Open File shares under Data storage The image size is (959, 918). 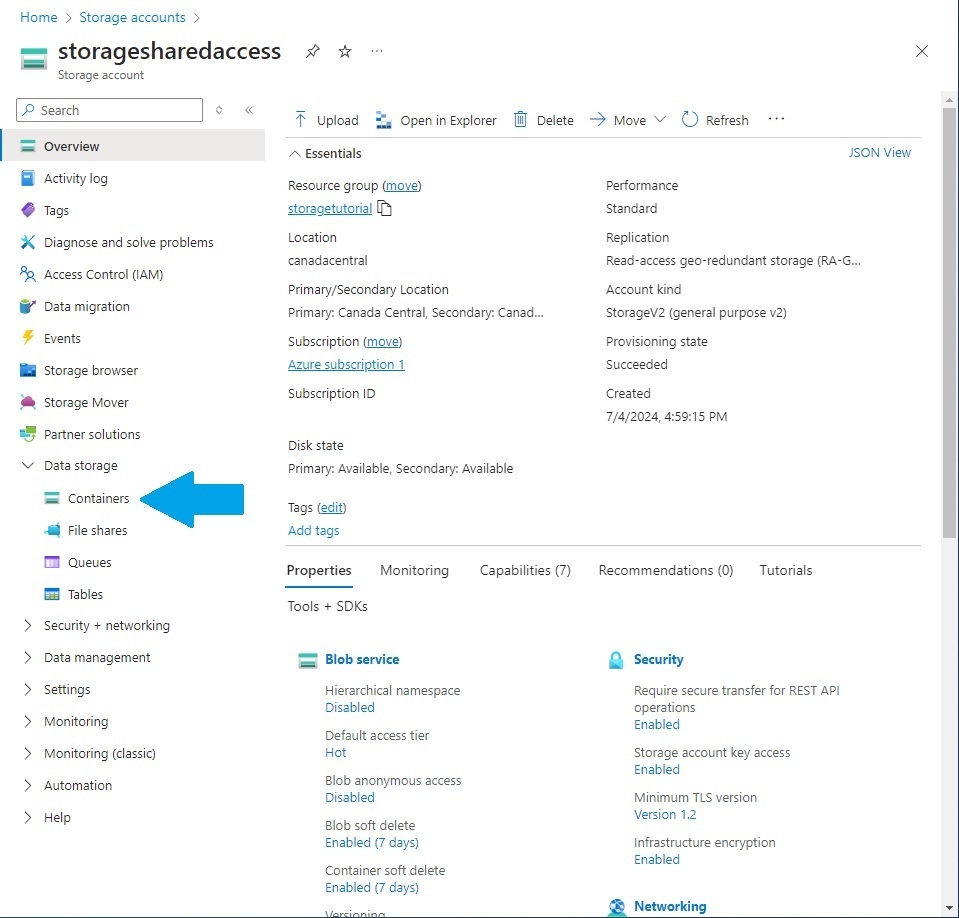coord(97,530)
